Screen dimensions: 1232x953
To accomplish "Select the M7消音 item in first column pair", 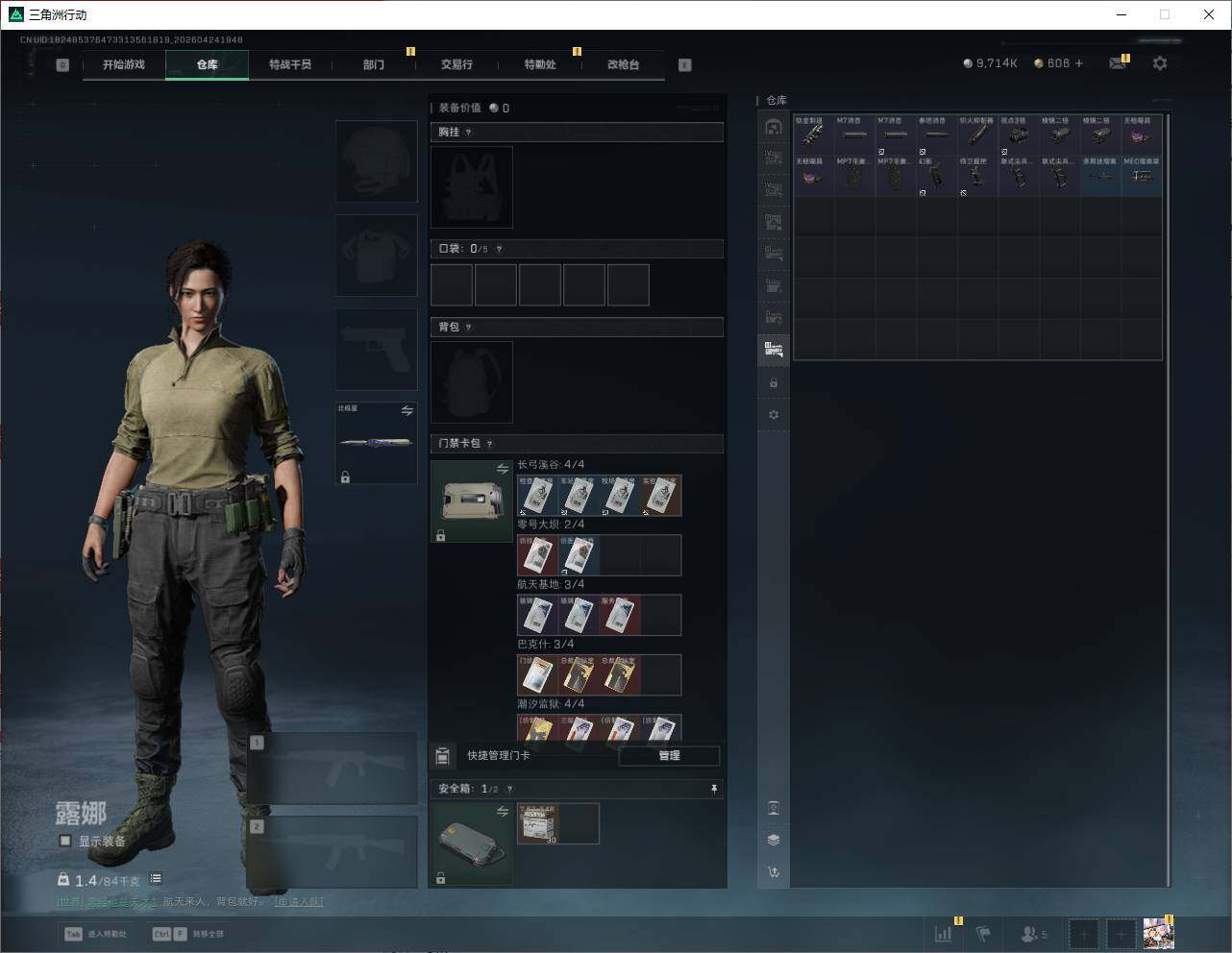I will [854, 135].
